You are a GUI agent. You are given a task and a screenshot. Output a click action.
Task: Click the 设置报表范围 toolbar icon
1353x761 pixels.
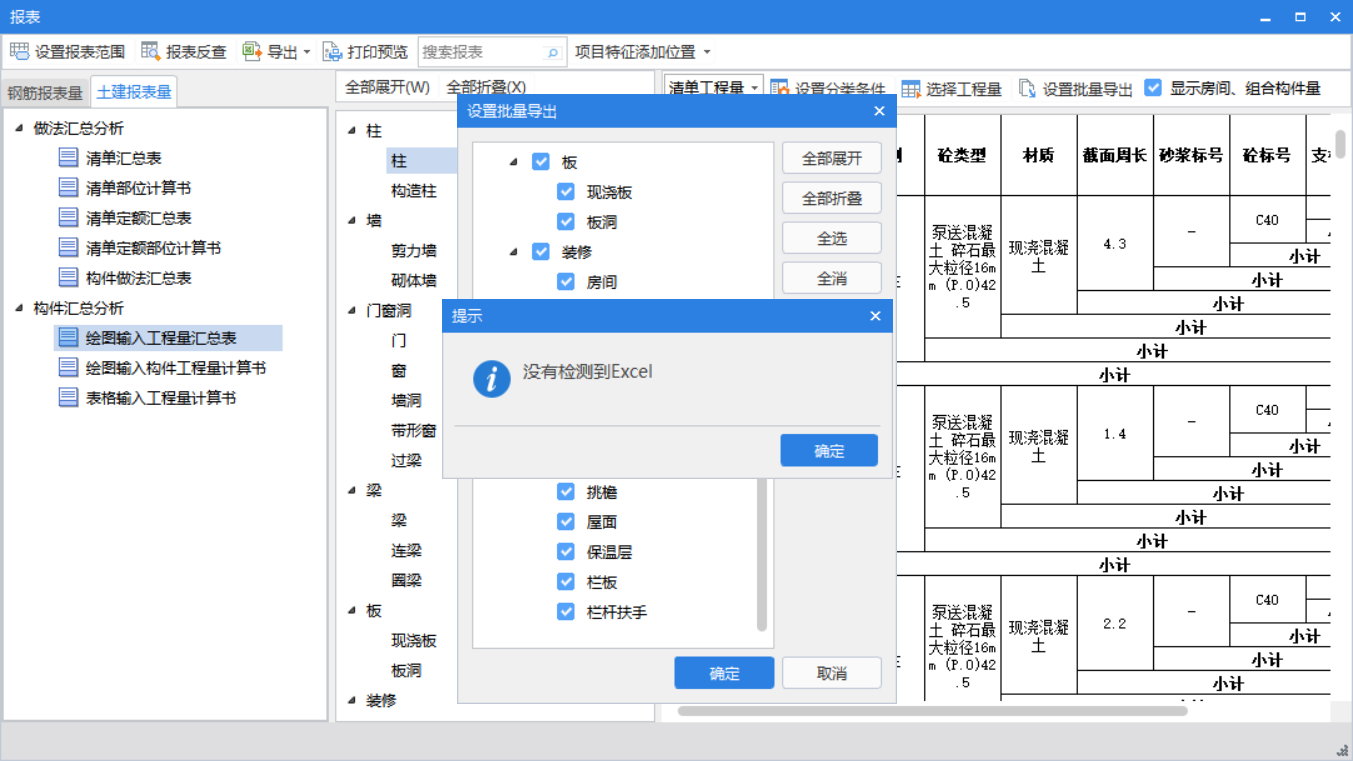19,52
